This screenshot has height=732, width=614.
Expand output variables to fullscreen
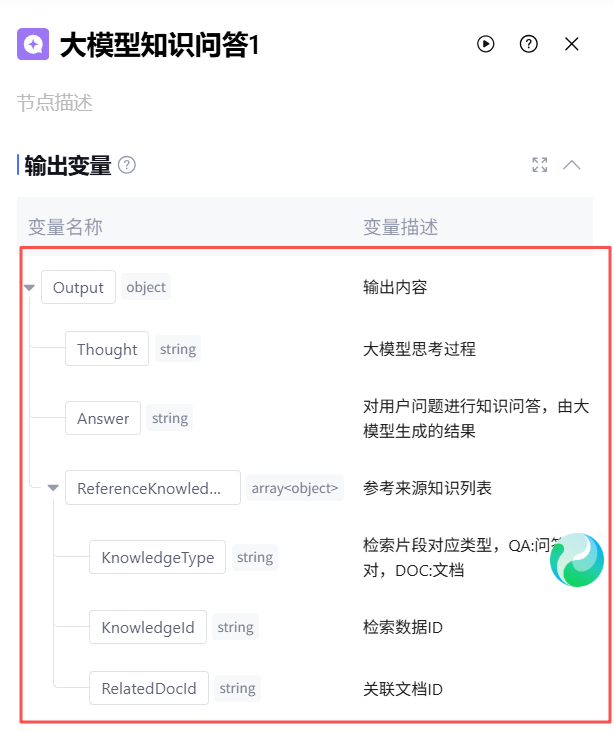[540, 165]
